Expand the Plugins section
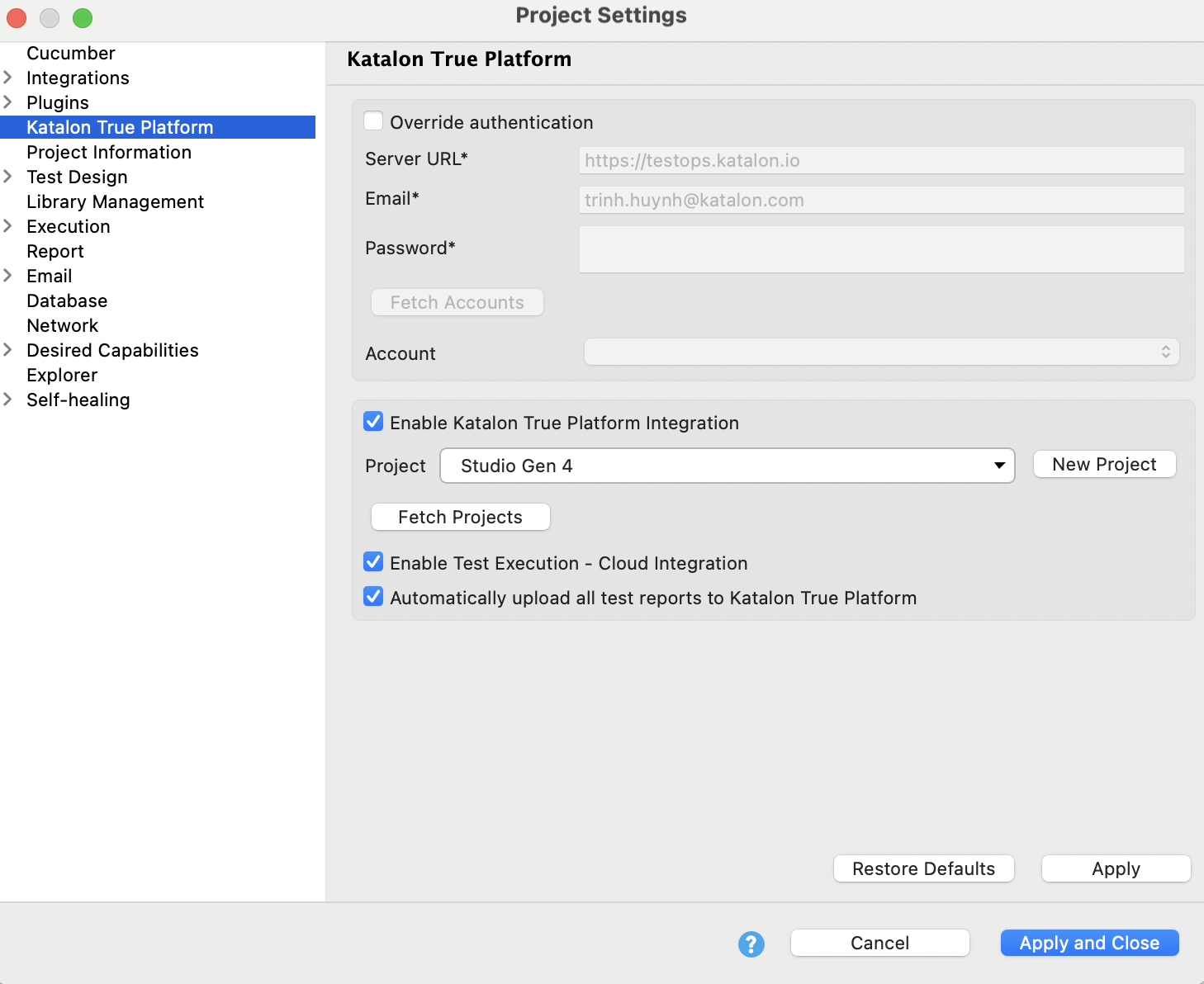Image resolution: width=1204 pixels, height=984 pixels. pos(8,102)
